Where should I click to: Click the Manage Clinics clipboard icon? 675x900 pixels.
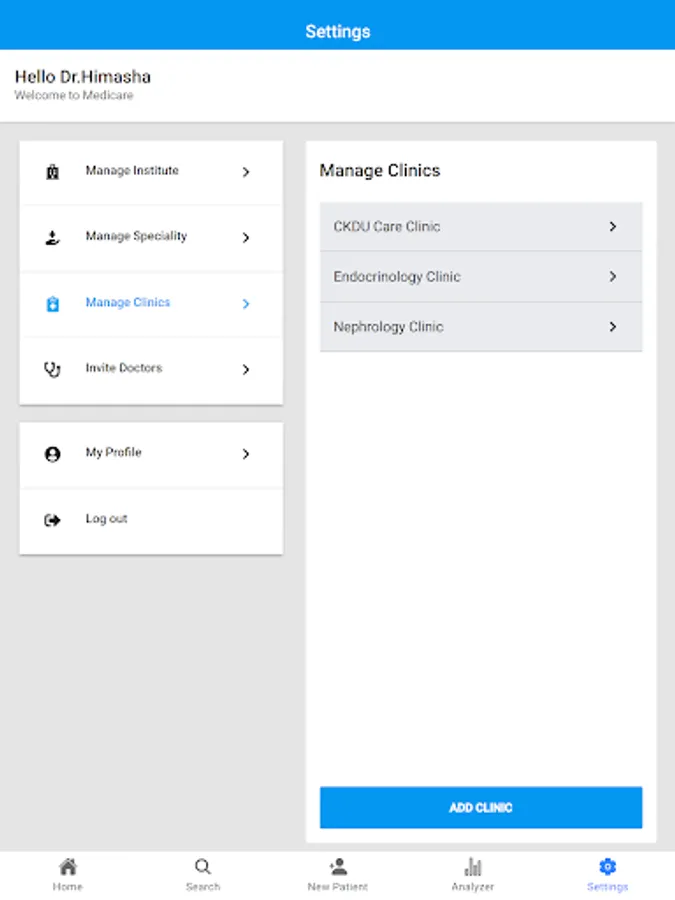pos(53,304)
